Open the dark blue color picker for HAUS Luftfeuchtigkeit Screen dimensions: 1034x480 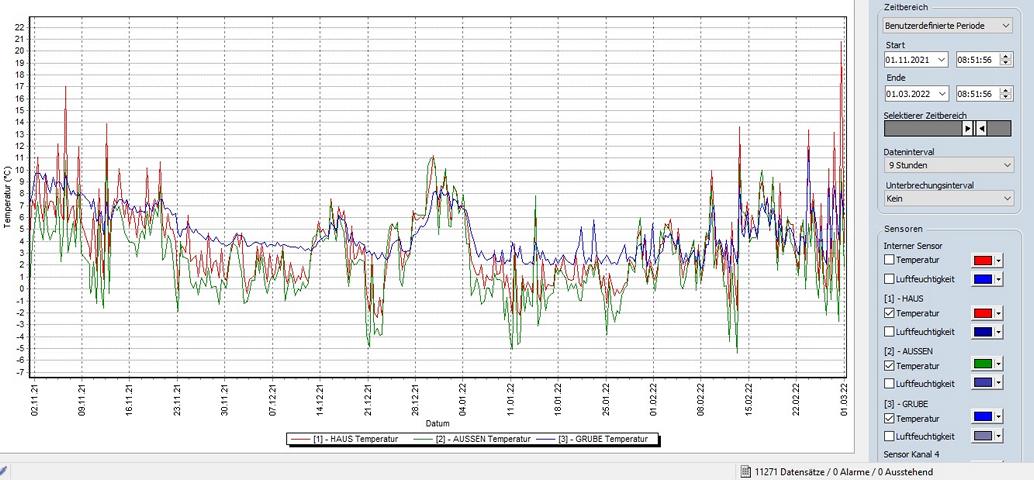[987, 332]
